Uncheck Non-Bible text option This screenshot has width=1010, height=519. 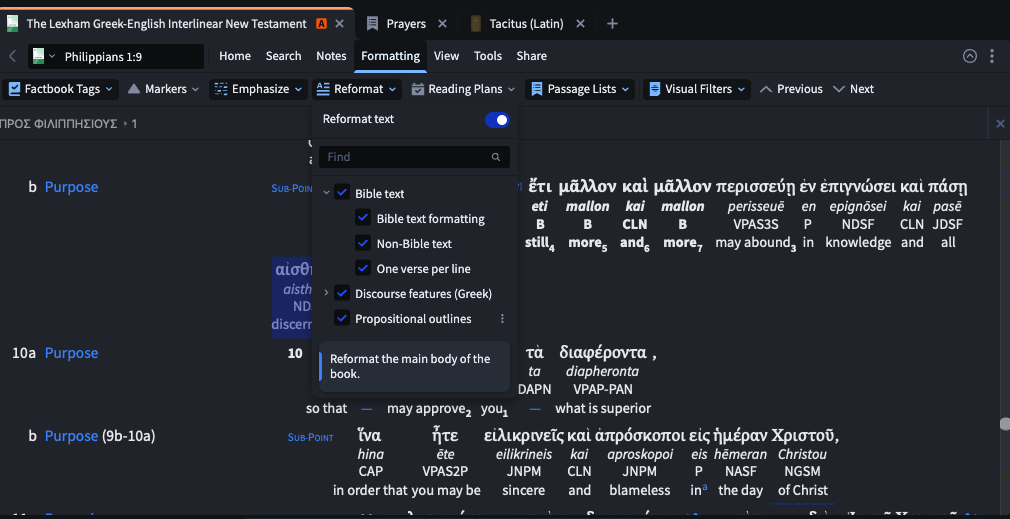tap(363, 243)
